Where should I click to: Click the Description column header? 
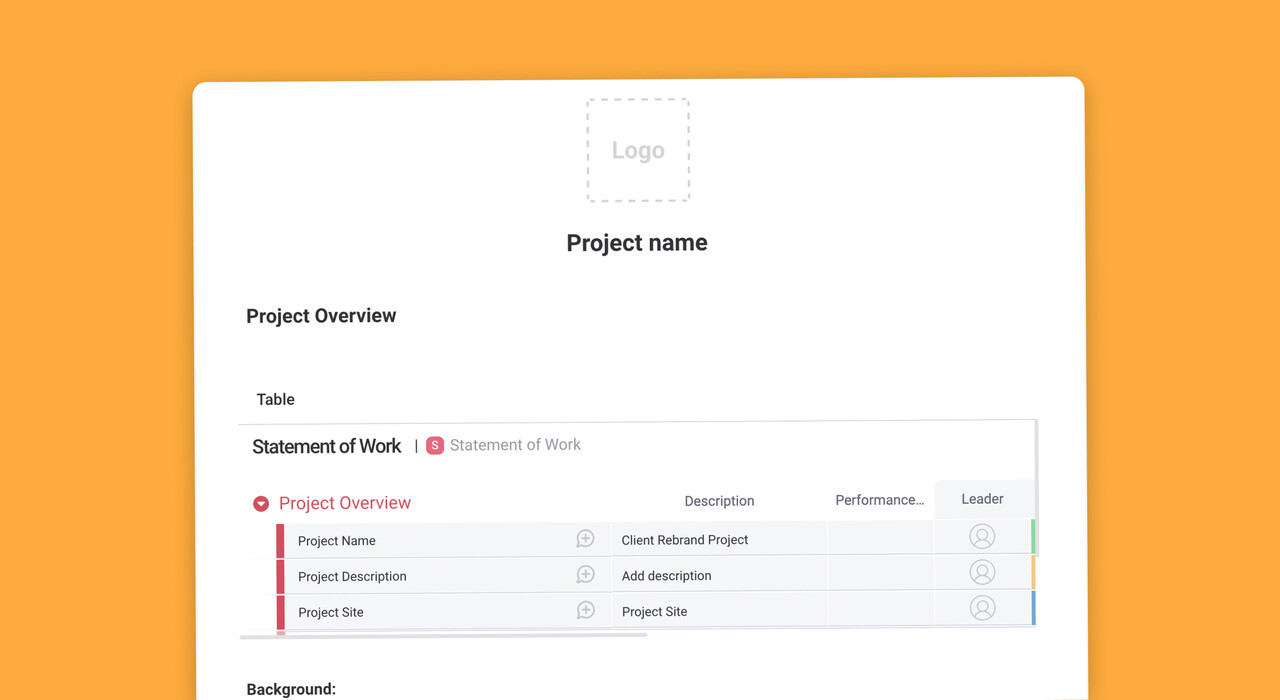click(x=719, y=501)
